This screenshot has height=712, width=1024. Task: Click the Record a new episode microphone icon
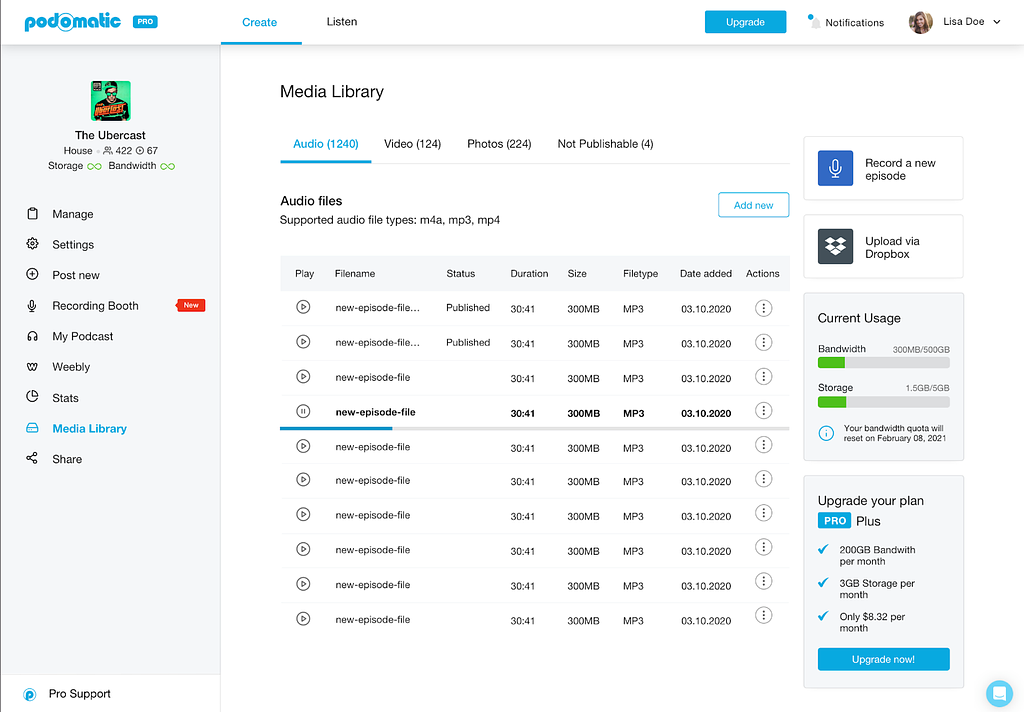point(835,168)
